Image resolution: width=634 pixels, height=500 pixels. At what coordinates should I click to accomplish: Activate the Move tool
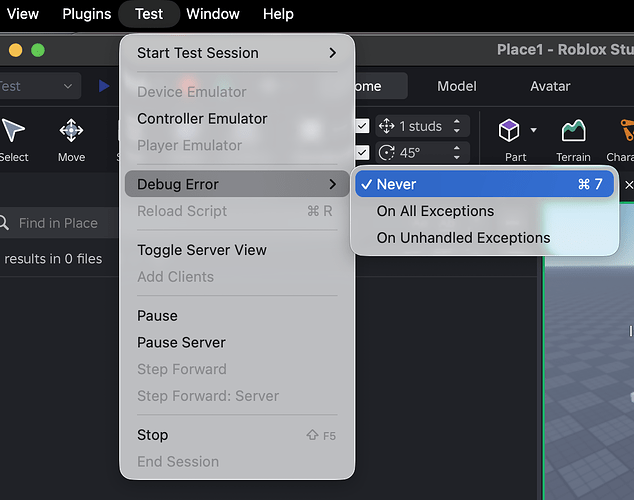tap(71, 130)
